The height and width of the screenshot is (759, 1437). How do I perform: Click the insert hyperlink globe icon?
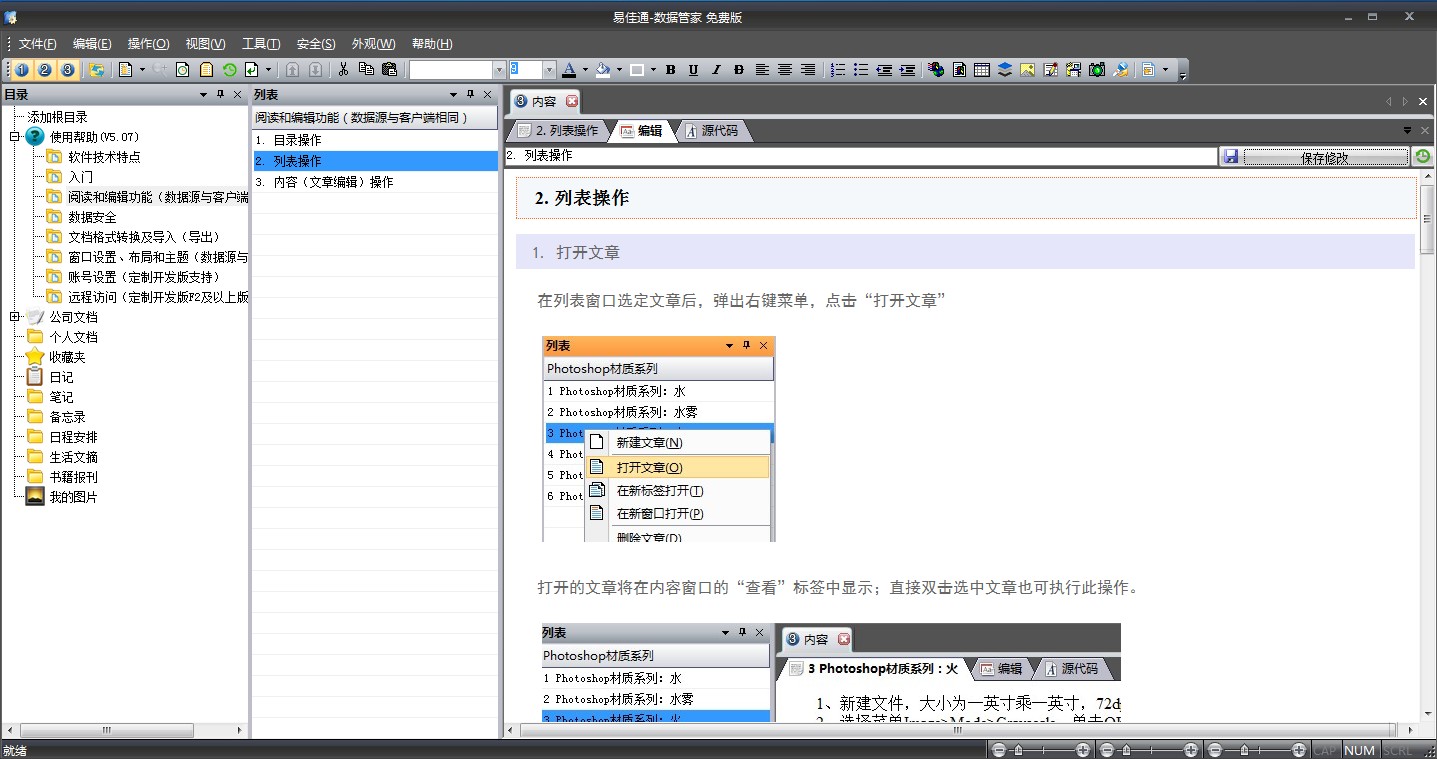click(936, 70)
